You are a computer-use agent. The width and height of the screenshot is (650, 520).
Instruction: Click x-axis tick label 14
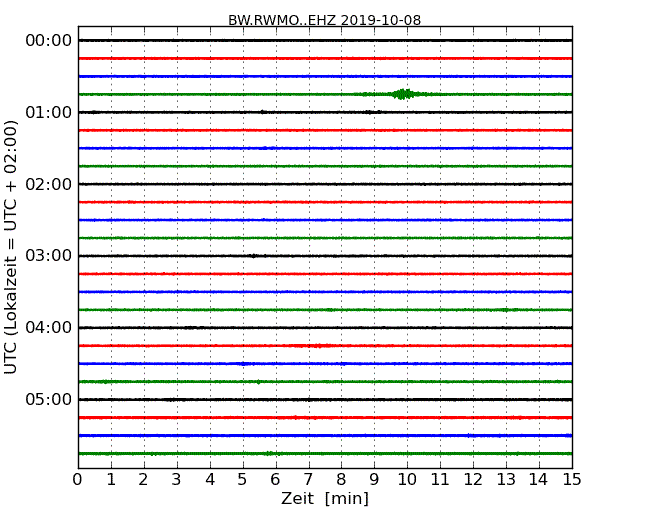(539, 480)
